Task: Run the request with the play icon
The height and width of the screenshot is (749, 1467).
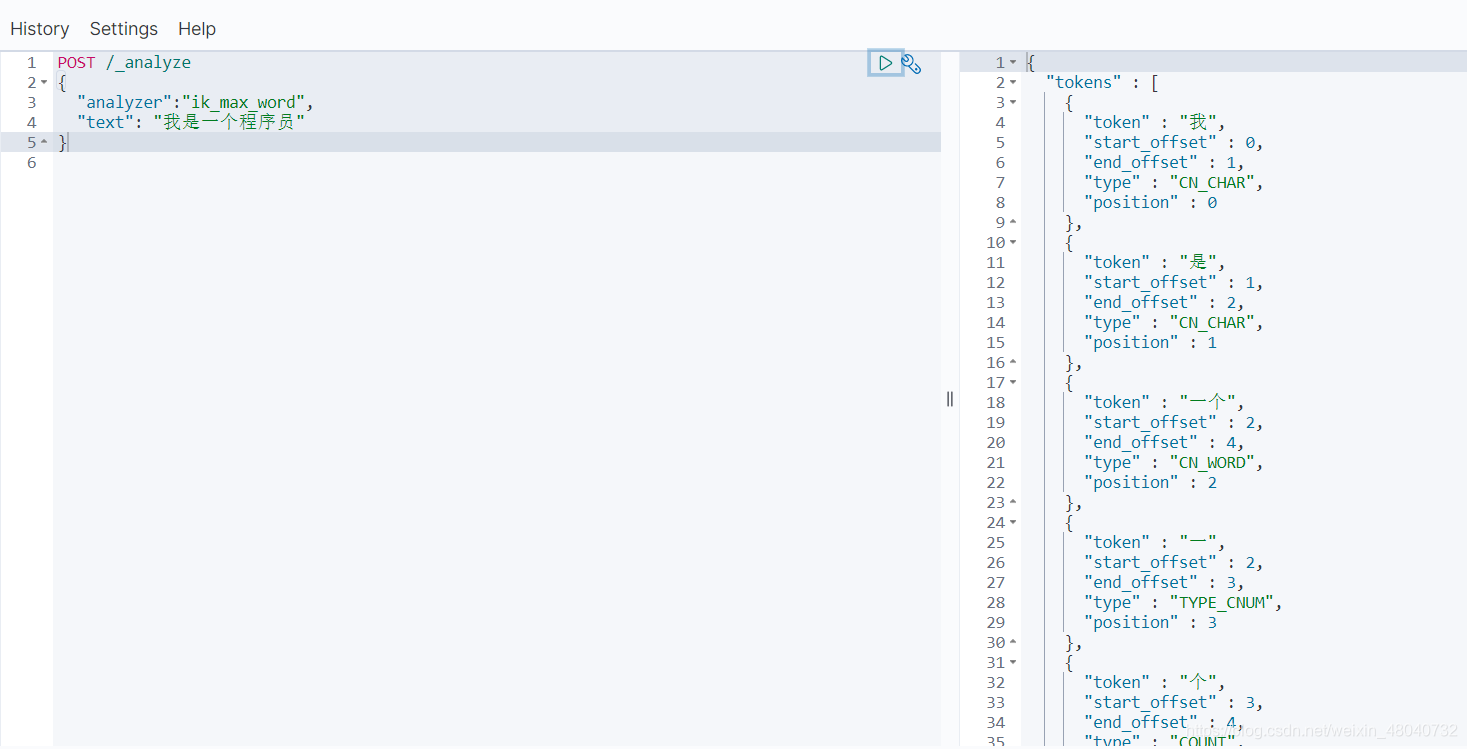Action: [885, 63]
